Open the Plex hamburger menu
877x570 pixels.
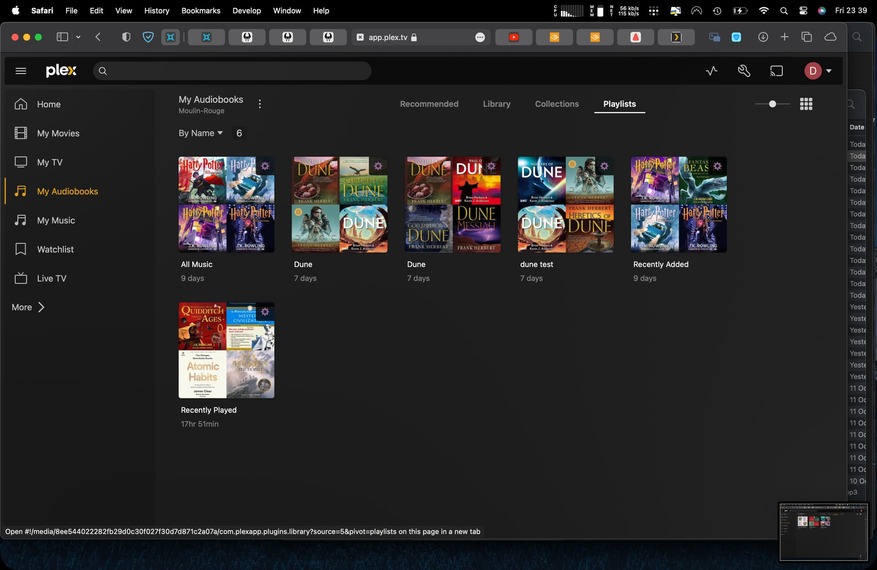(x=21, y=71)
